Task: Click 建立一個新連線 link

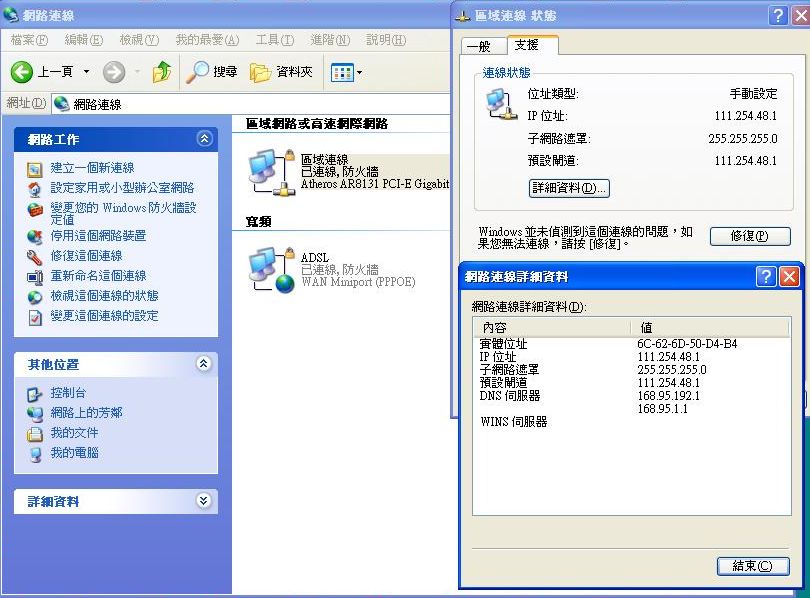Action: click(x=92, y=168)
